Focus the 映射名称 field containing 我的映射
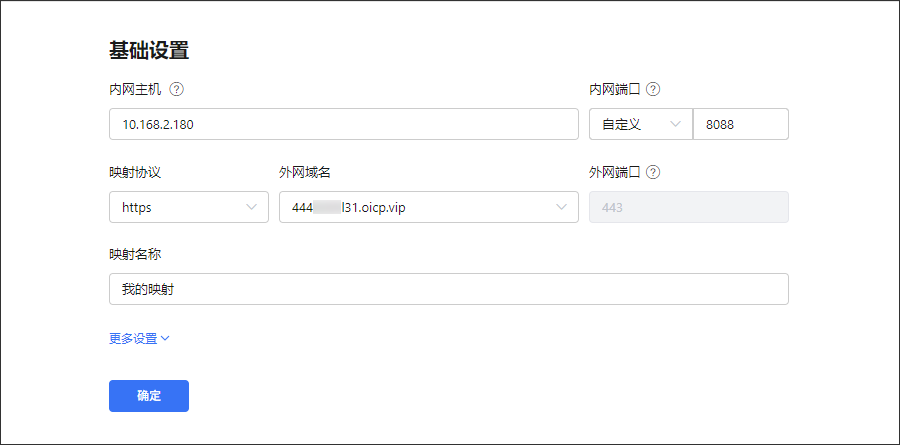The image size is (900, 445). 448,289
